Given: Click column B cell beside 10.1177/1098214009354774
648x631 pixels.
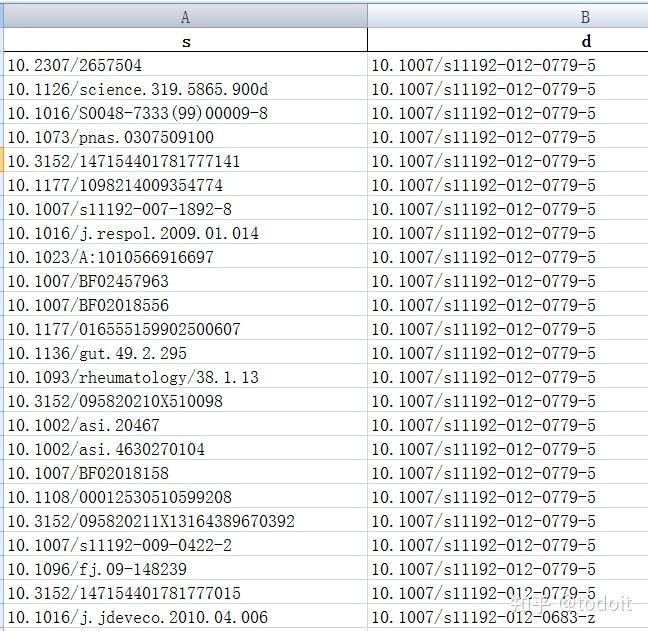Looking at the screenshot, I should [508, 184].
